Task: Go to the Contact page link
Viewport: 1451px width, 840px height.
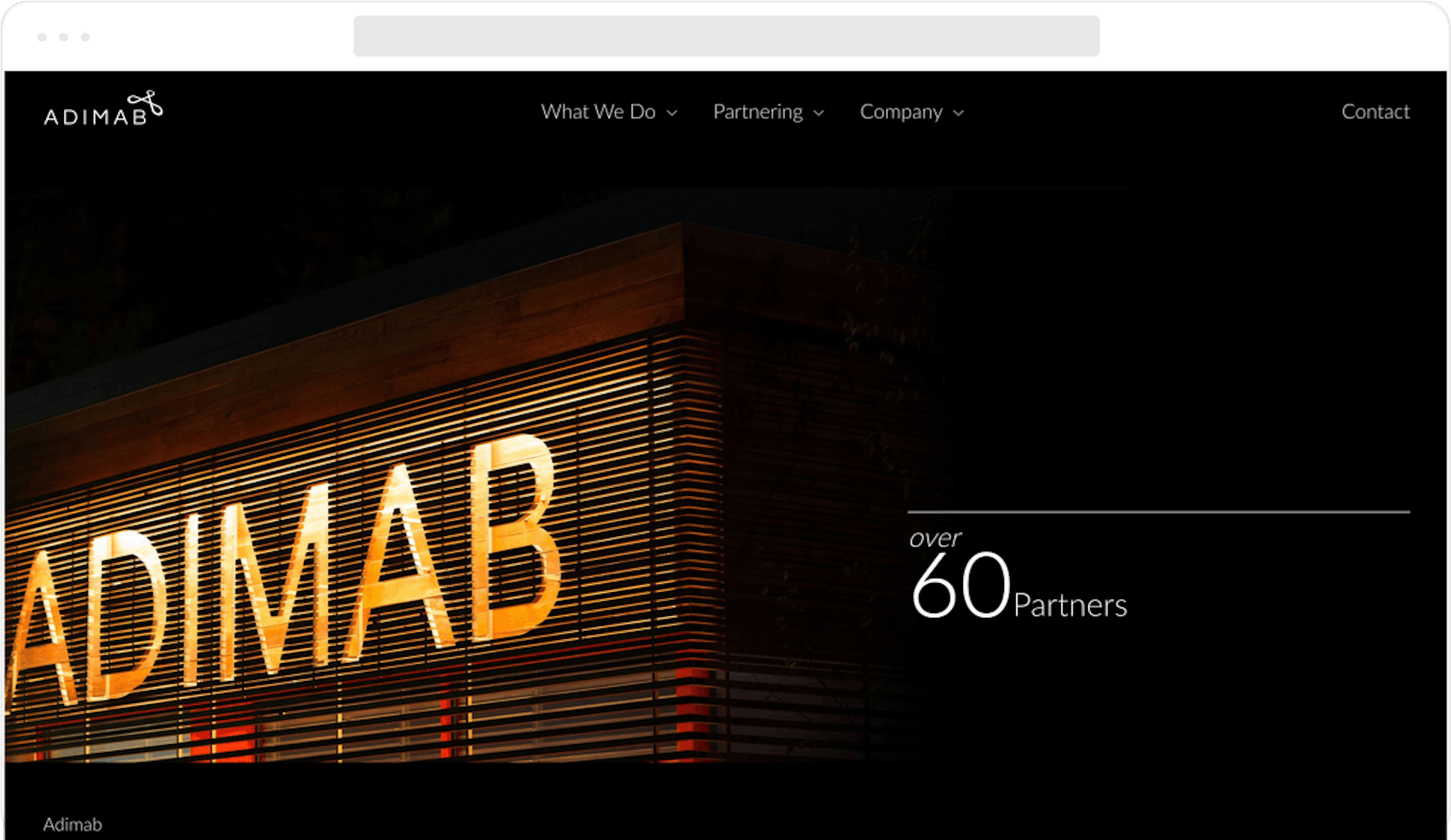Action: tap(1375, 112)
